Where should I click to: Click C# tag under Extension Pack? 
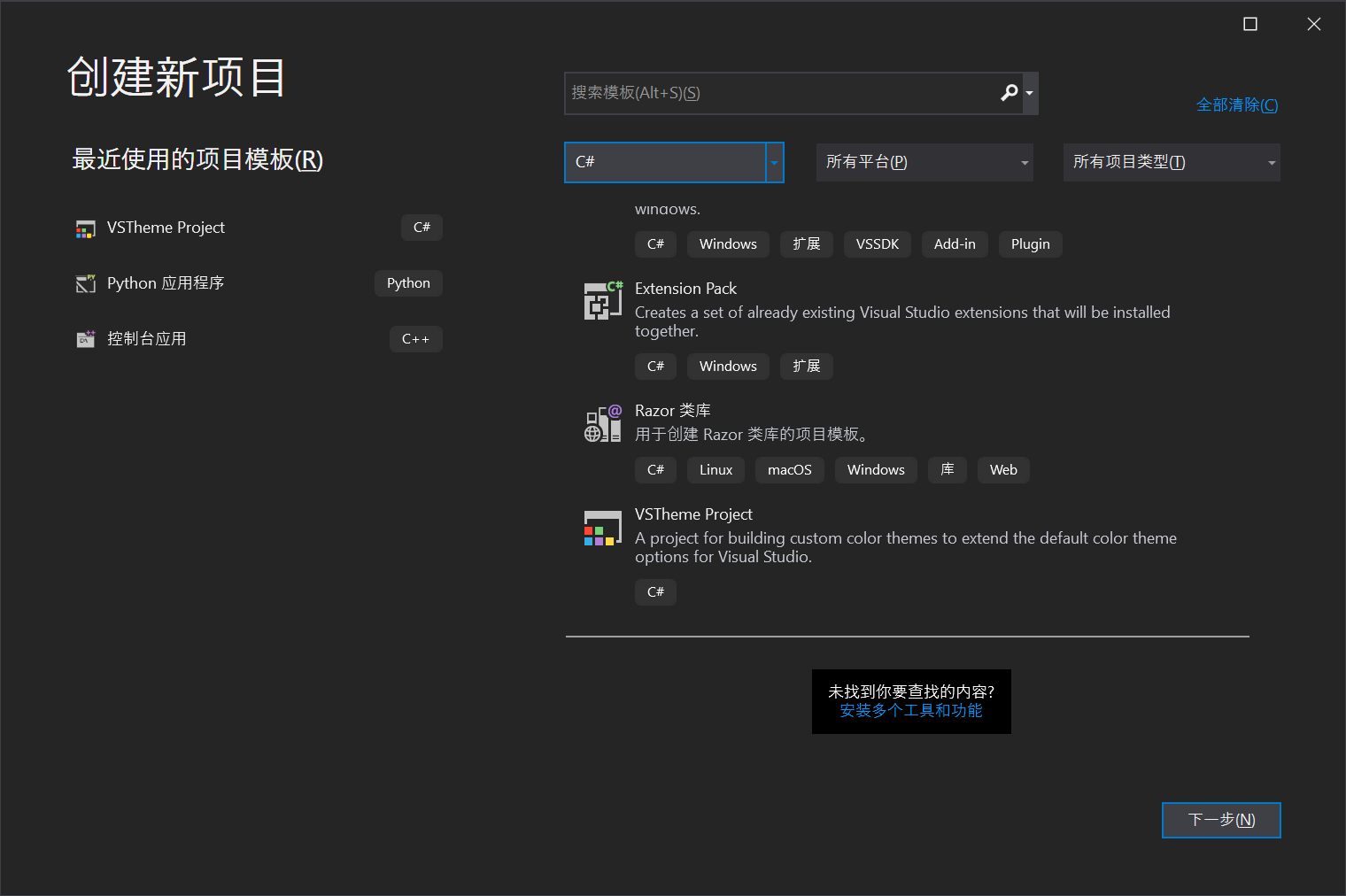click(655, 367)
